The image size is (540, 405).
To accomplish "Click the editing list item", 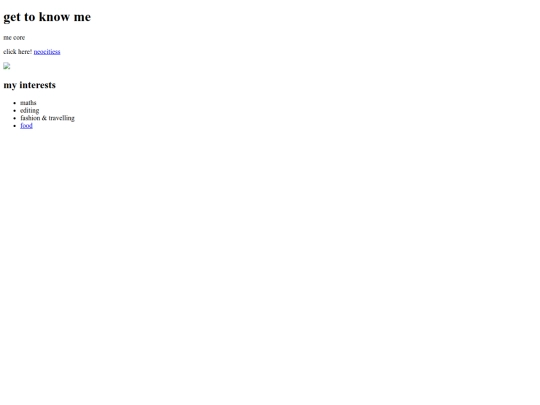I will 30,111.
